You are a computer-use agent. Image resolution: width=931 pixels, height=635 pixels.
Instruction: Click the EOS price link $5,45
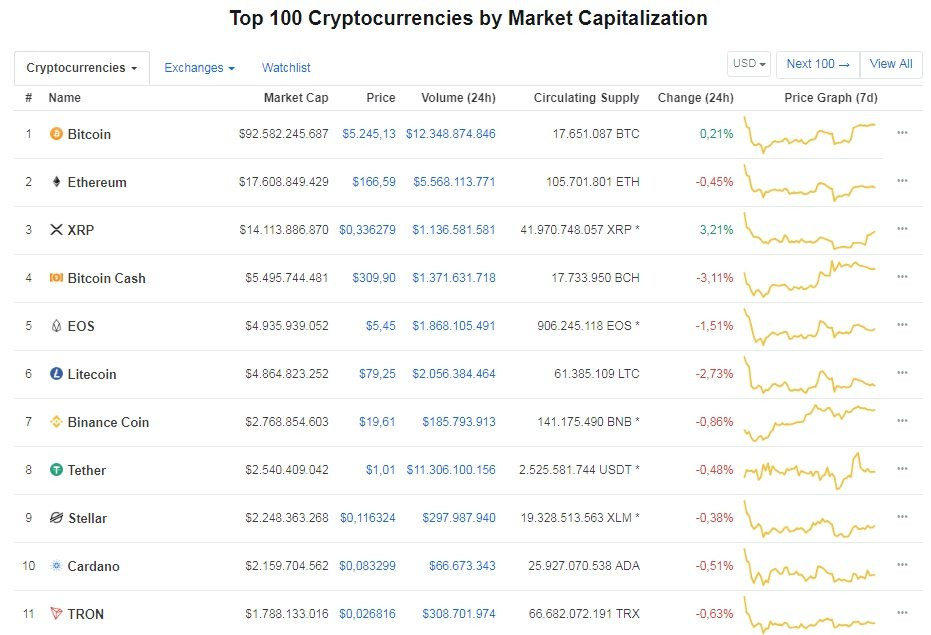pos(382,326)
